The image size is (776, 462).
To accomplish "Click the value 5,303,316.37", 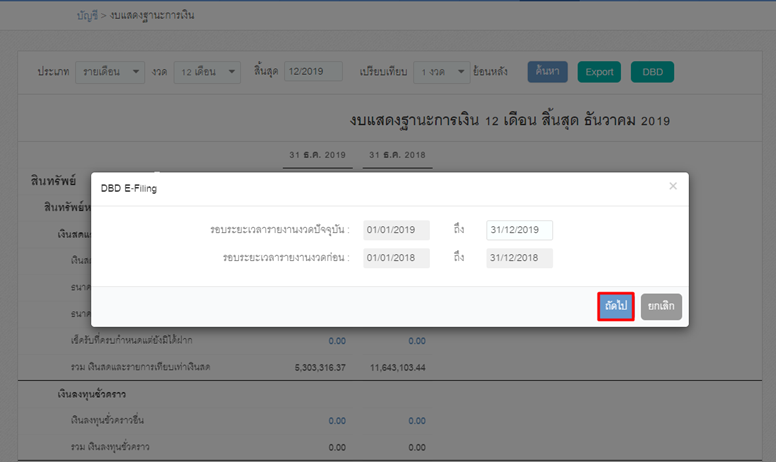I will pyautogui.click(x=320, y=368).
